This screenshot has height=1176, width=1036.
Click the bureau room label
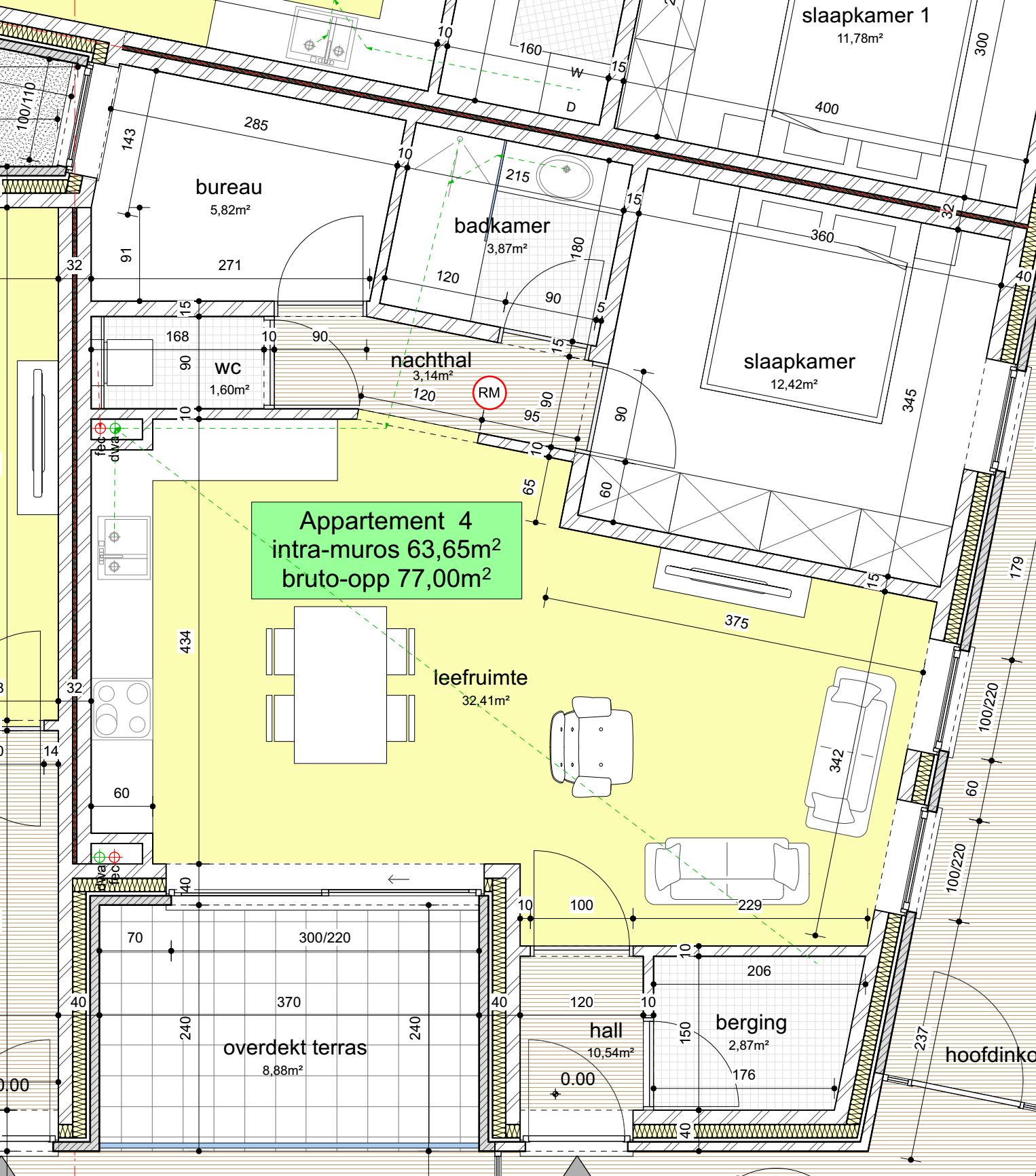(229, 187)
